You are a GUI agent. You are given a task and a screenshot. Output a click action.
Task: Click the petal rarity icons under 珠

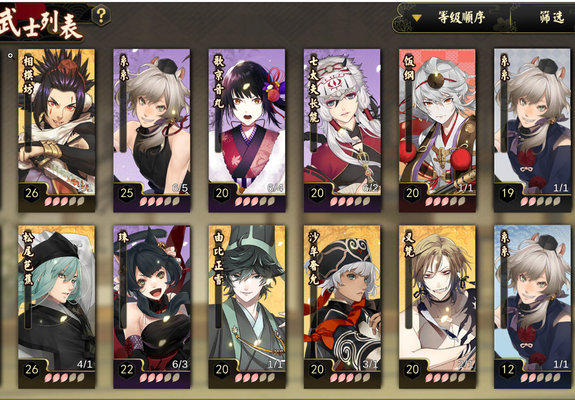click(x=160, y=378)
